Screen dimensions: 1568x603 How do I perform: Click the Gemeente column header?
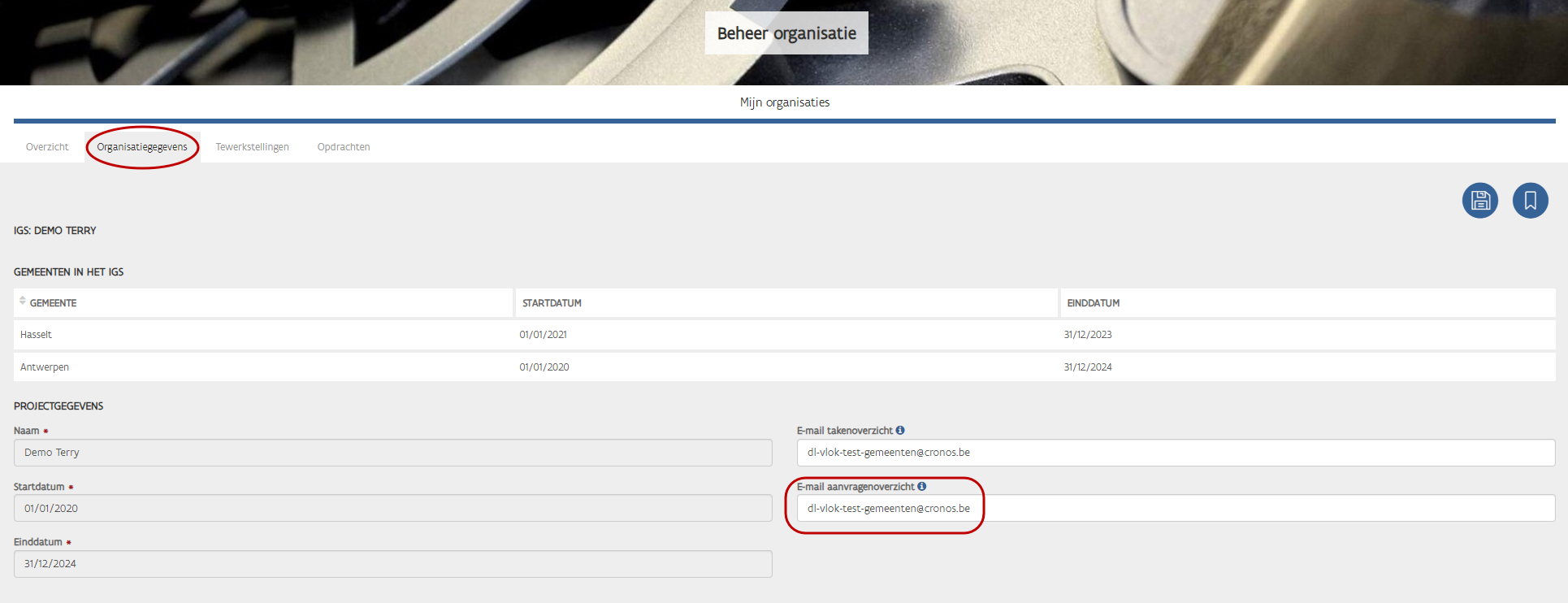coord(54,303)
